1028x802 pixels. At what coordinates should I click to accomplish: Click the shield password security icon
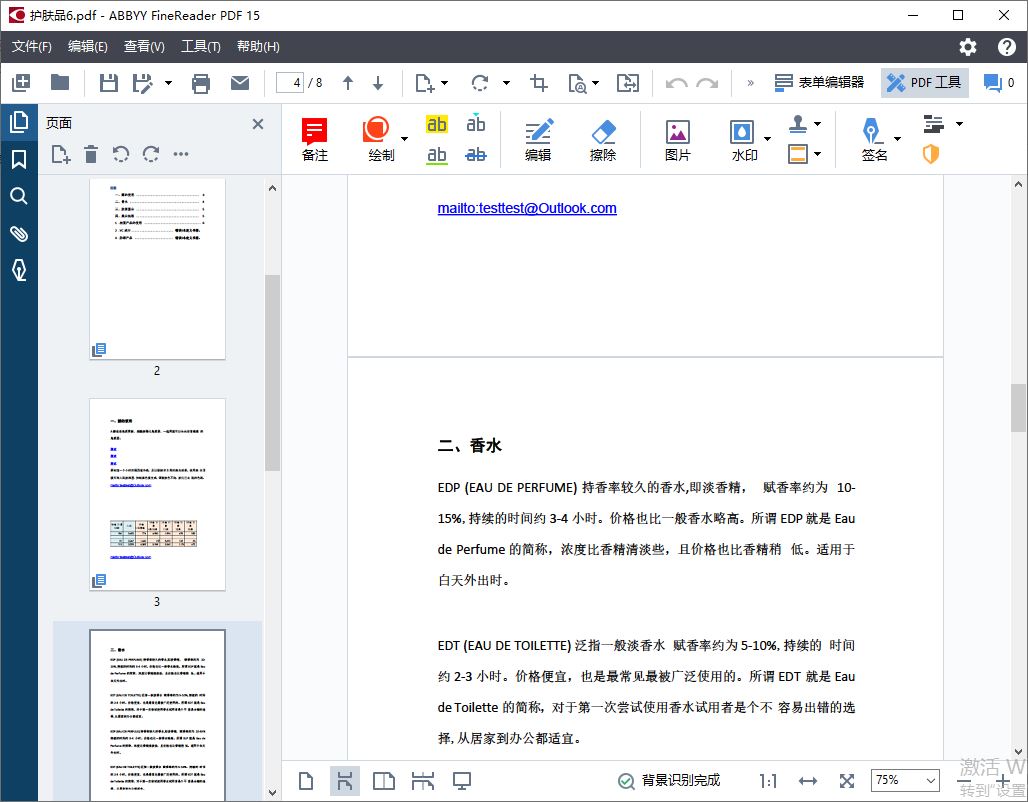tap(931, 154)
